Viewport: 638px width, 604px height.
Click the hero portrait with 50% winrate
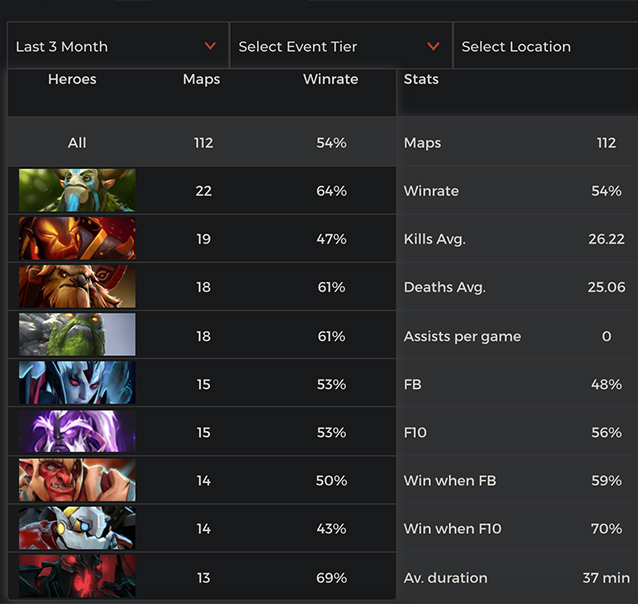point(77,481)
